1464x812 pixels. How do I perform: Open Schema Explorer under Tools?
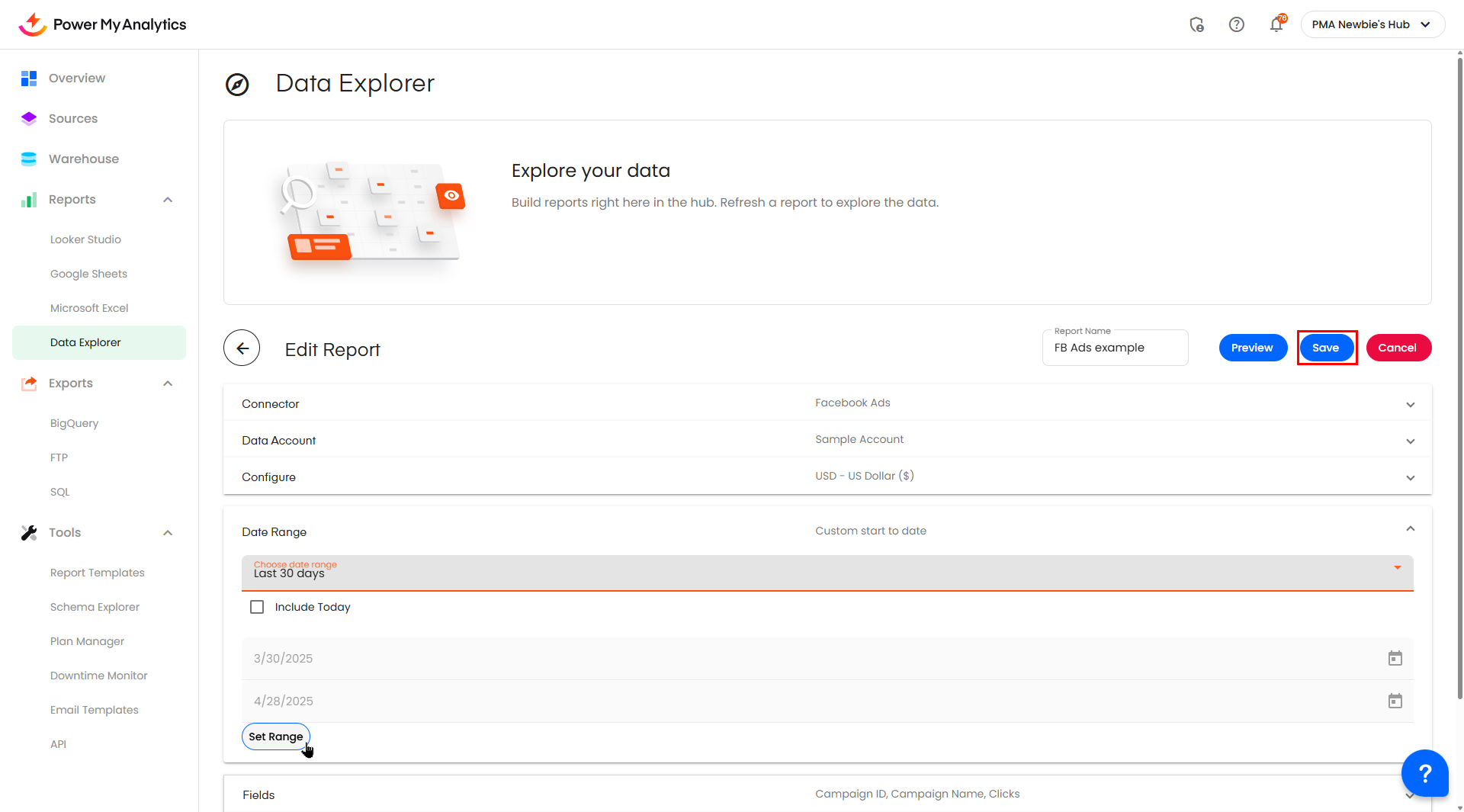tap(95, 607)
